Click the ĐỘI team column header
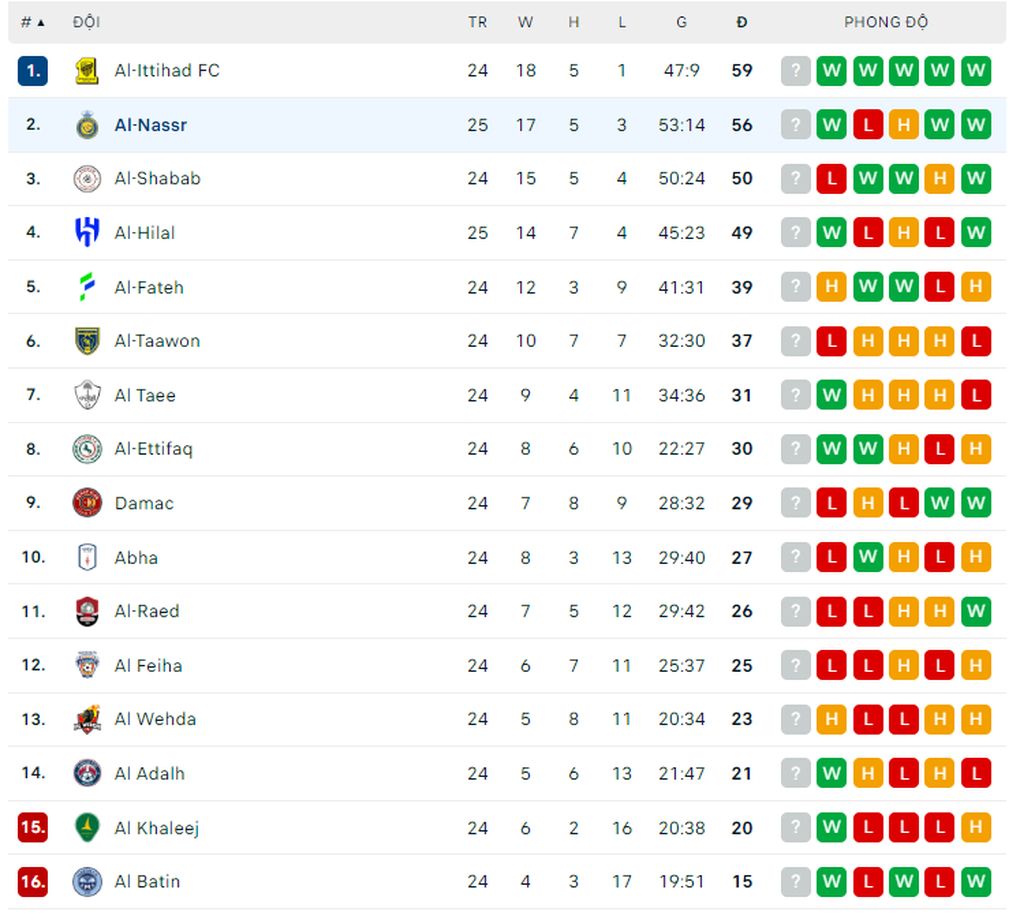The width and height of the screenshot is (1020, 923). coord(86,22)
